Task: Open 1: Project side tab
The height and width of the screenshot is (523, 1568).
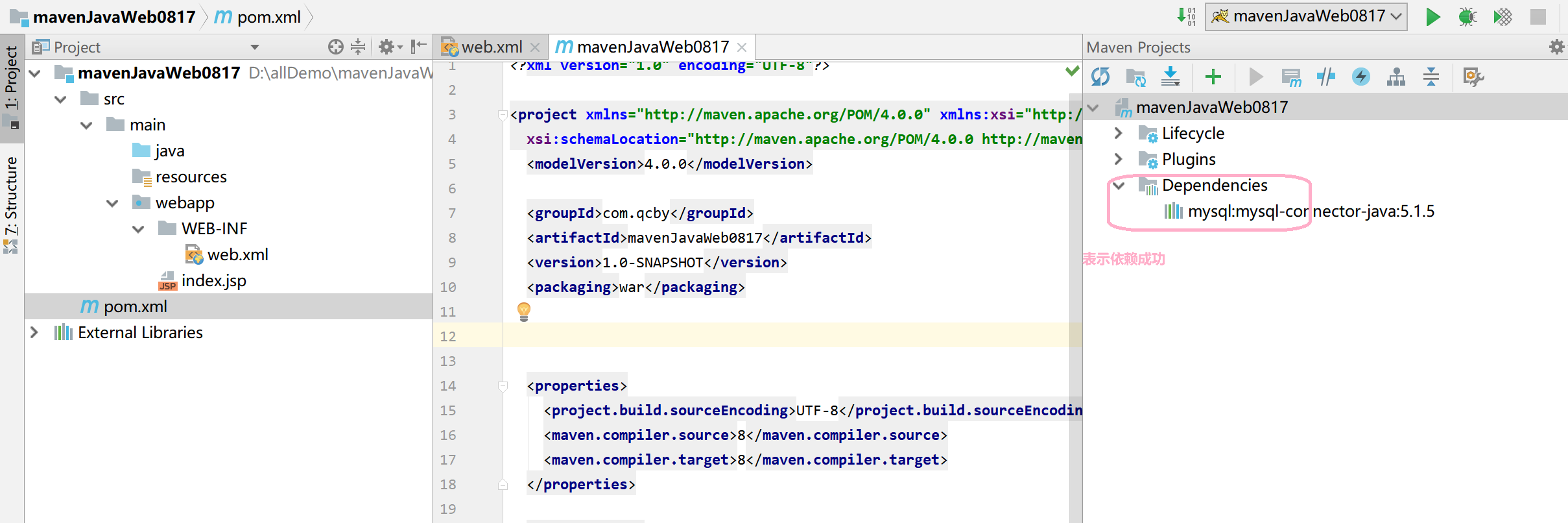Action: pos(11,88)
